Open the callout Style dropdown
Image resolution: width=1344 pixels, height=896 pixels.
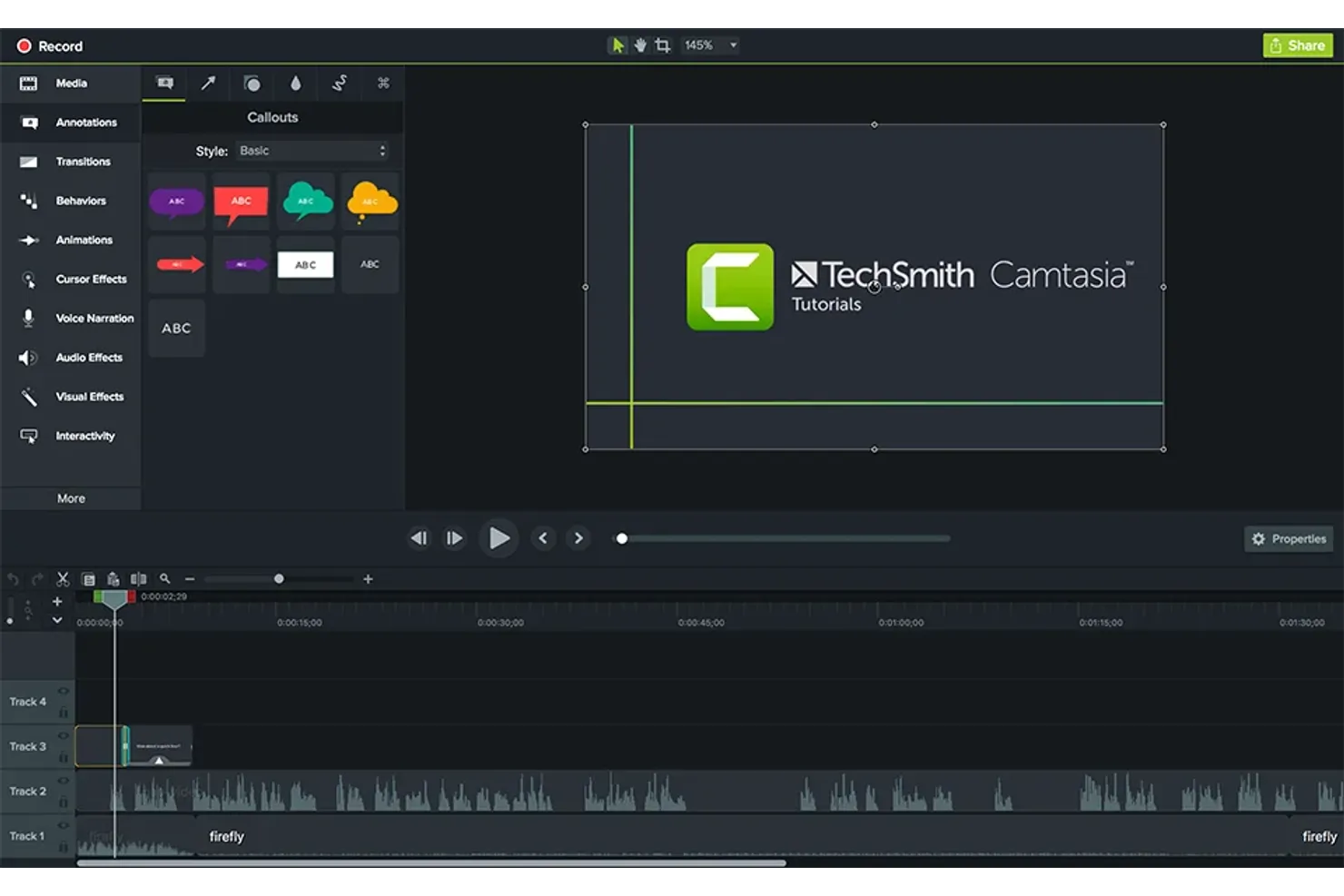coord(312,151)
